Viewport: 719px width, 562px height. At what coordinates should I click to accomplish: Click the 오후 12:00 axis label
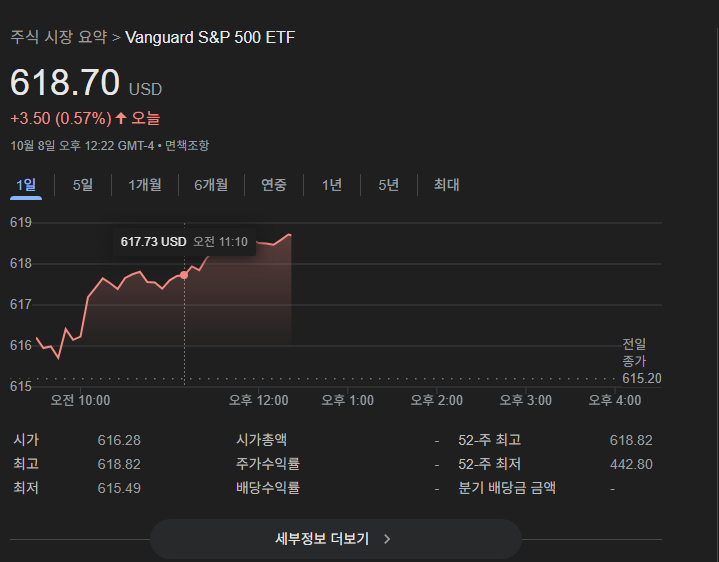(259, 400)
